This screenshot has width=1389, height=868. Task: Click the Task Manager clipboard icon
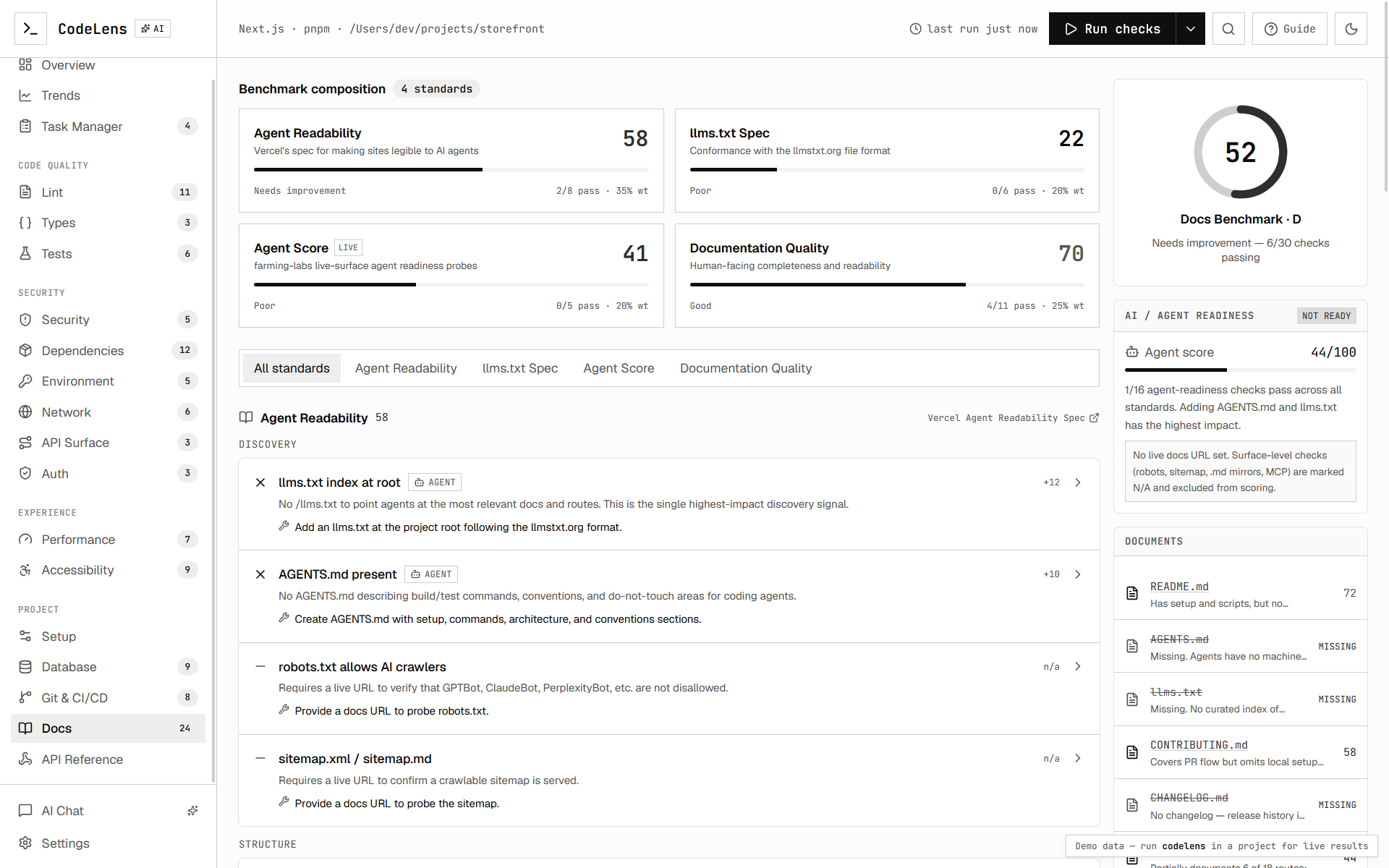point(25,126)
